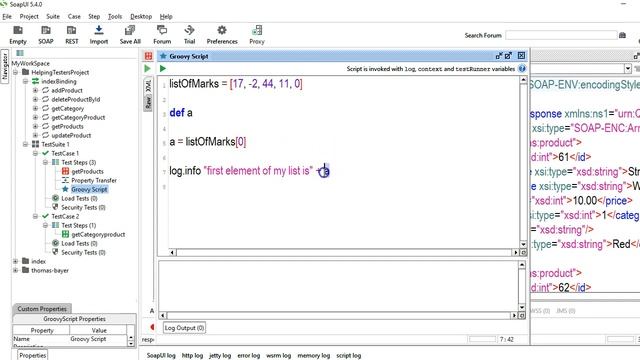The image size is (640, 360).
Task: Open the vertical Navigator tab
Action: tap(4, 66)
